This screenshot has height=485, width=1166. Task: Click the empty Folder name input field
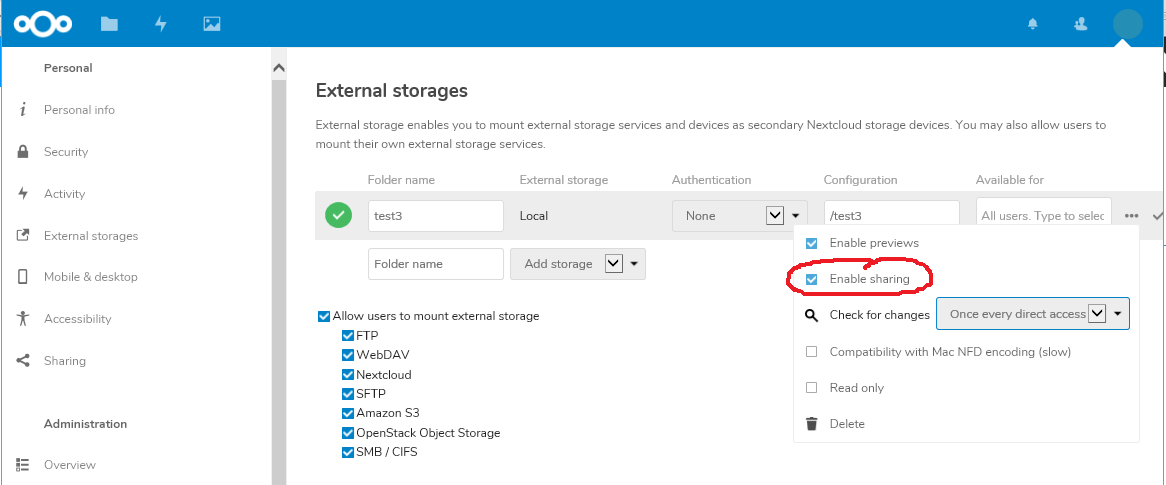point(435,264)
